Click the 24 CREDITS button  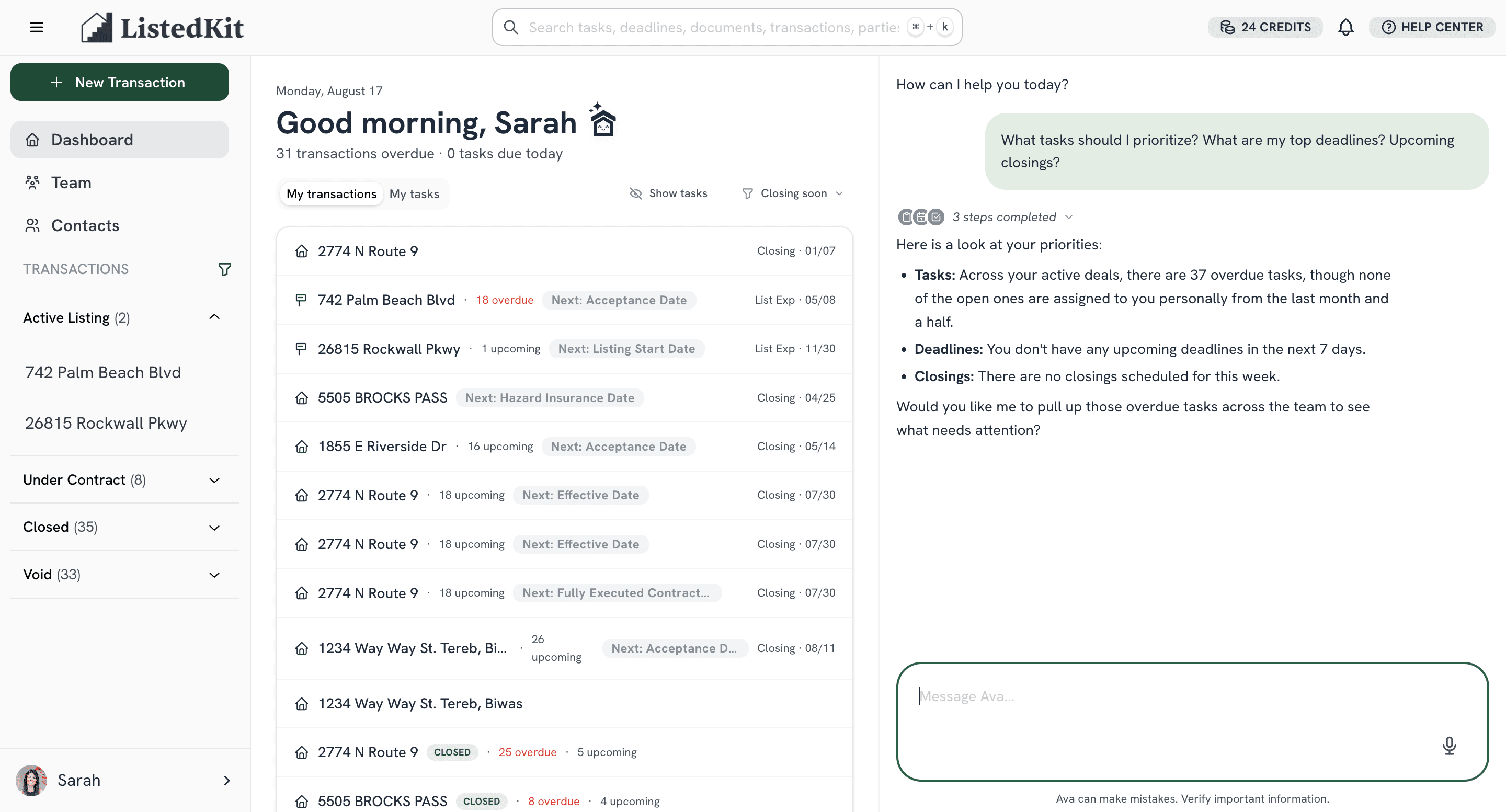click(1265, 28)
